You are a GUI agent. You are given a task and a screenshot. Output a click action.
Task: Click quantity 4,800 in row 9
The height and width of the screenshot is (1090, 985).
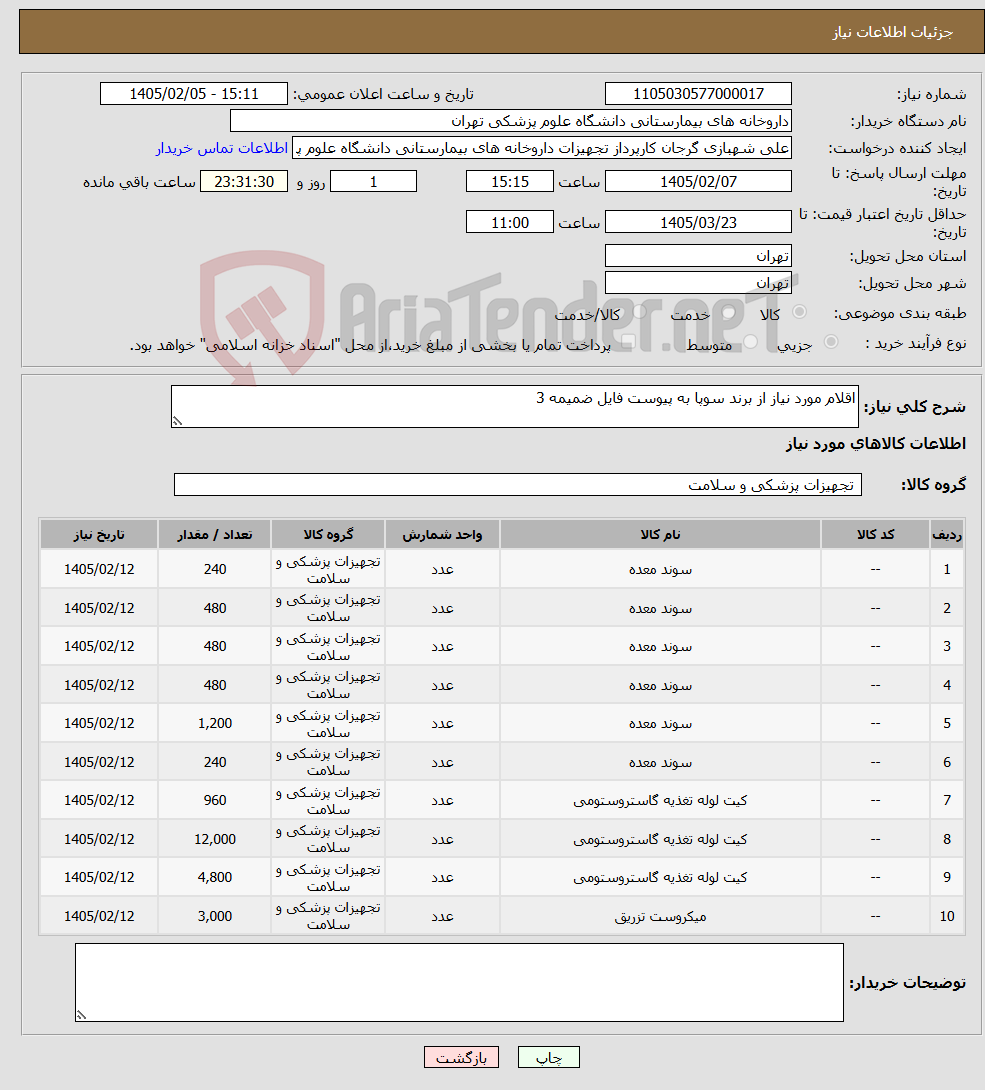[215, 878]
